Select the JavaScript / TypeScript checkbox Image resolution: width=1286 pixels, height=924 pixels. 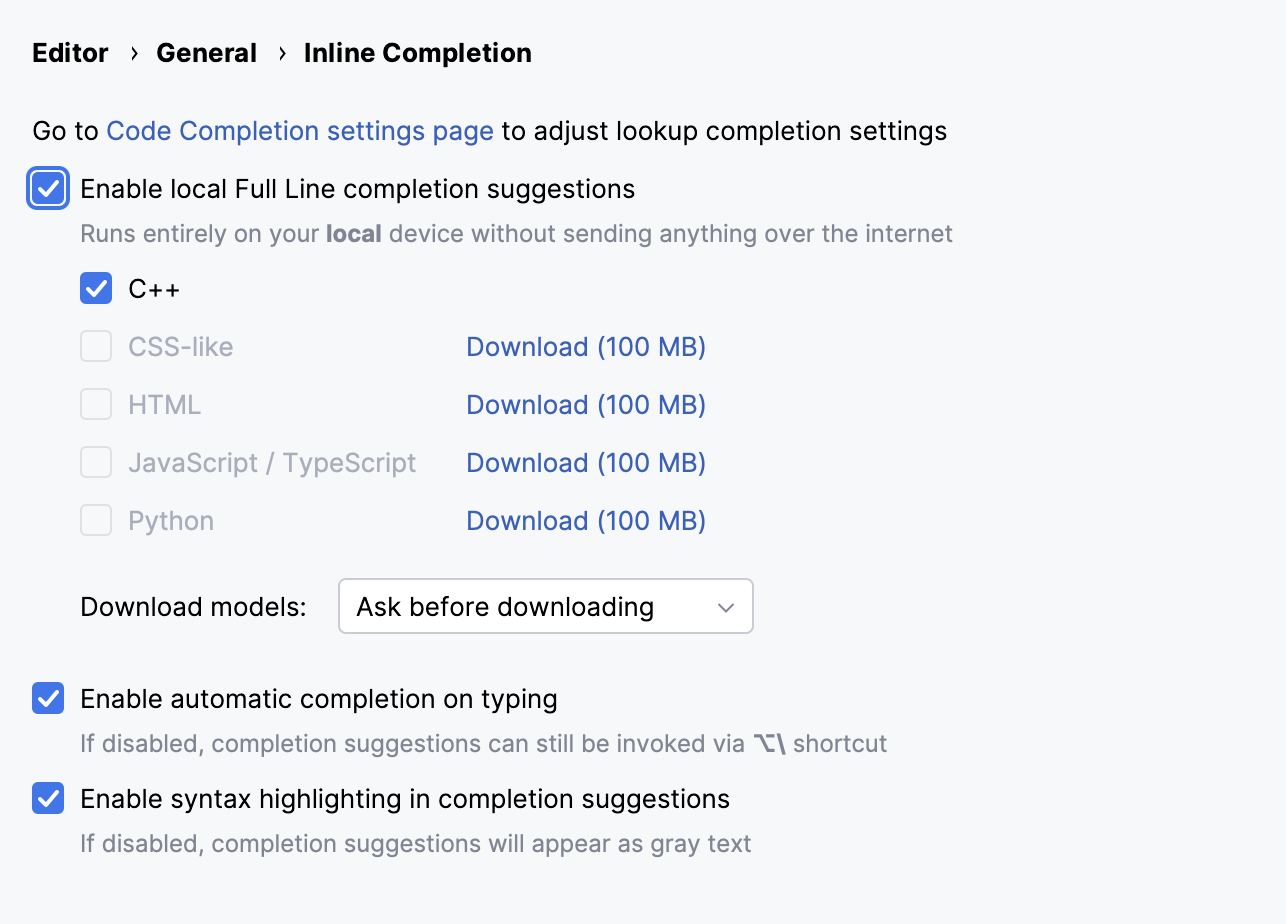point(95,462)
